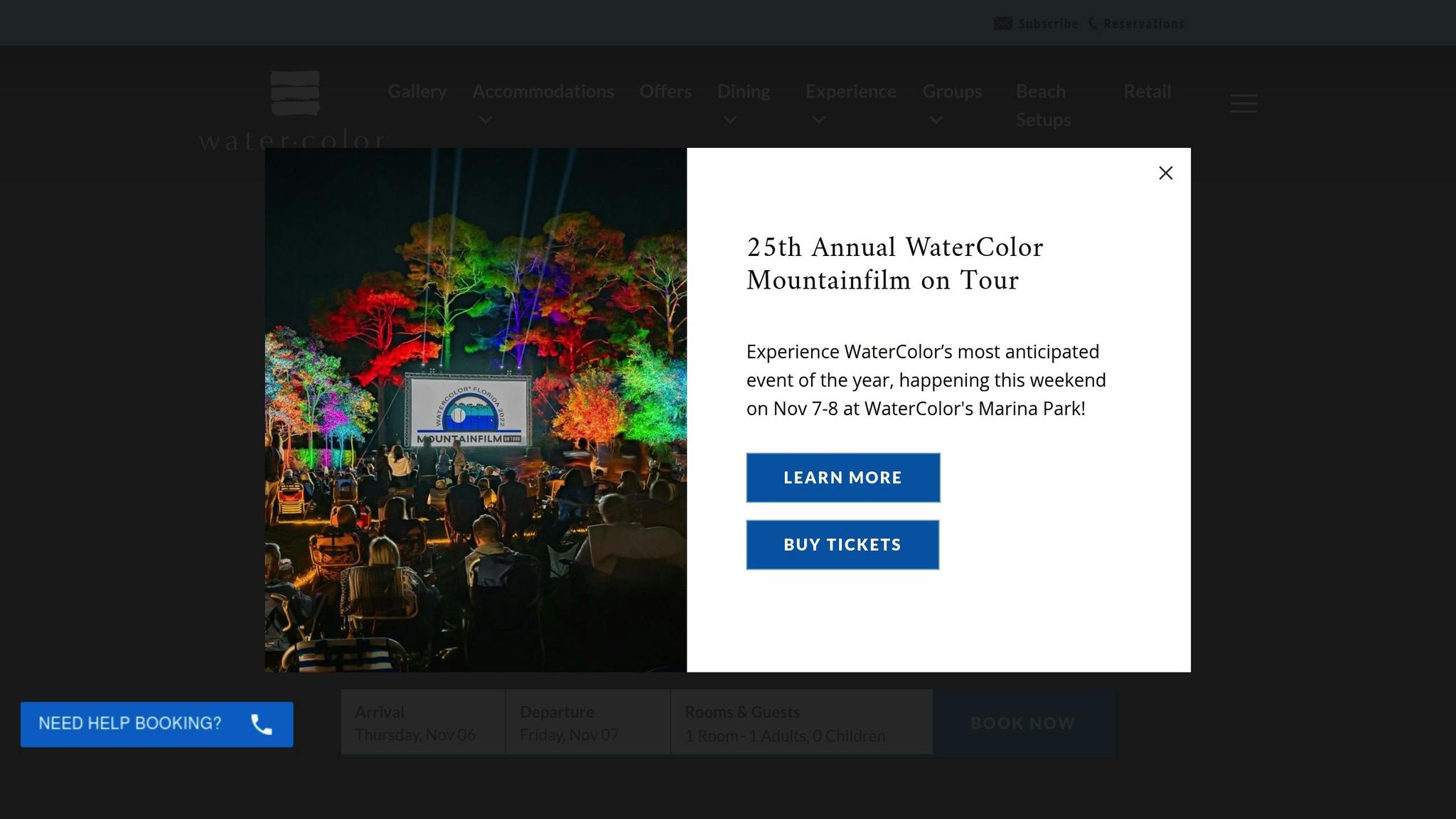Open the Gallery menu item
The image size is (1456, 819).
[x=417, y=92]
